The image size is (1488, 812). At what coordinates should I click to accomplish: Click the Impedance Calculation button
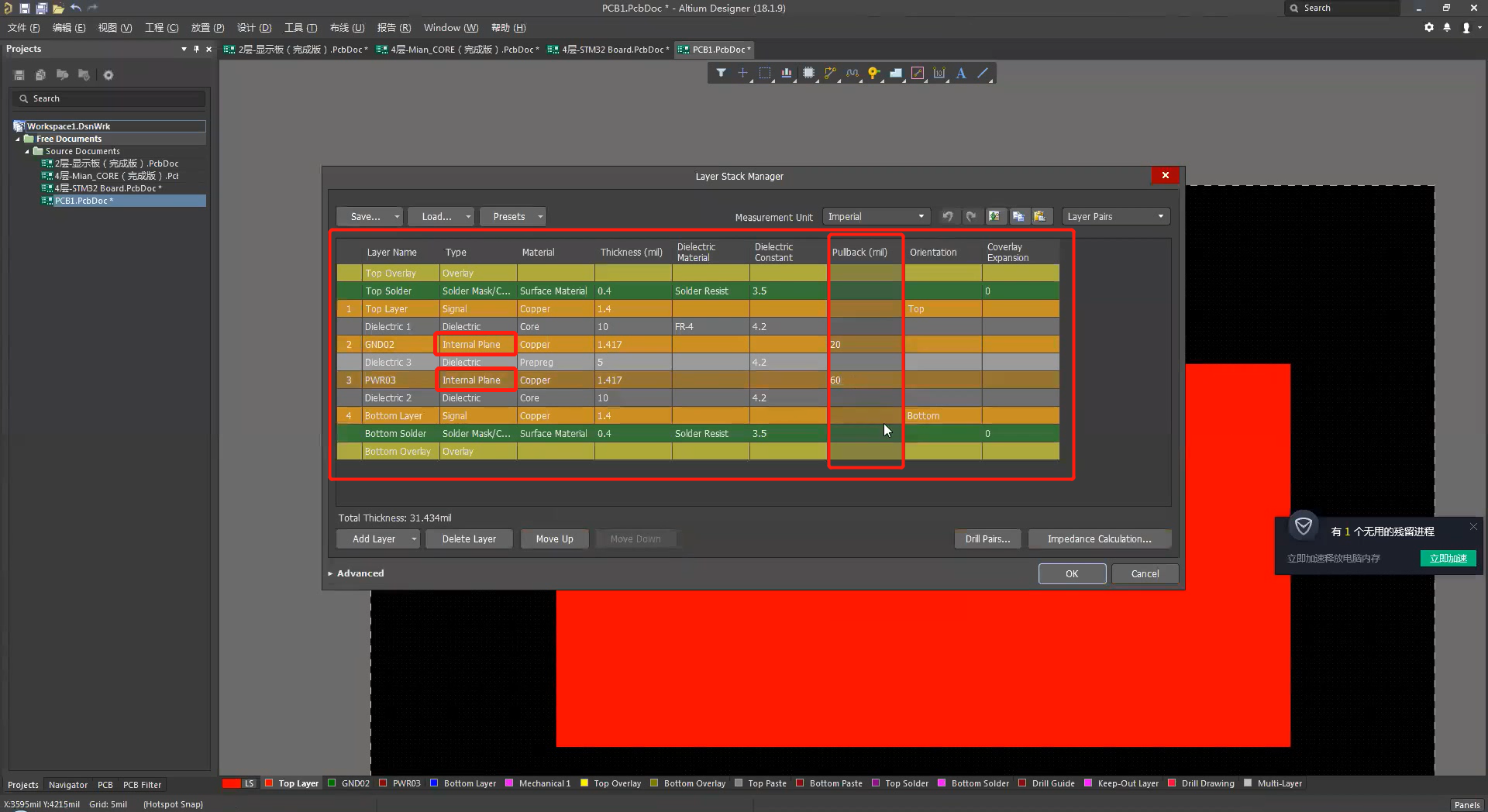1099,539
